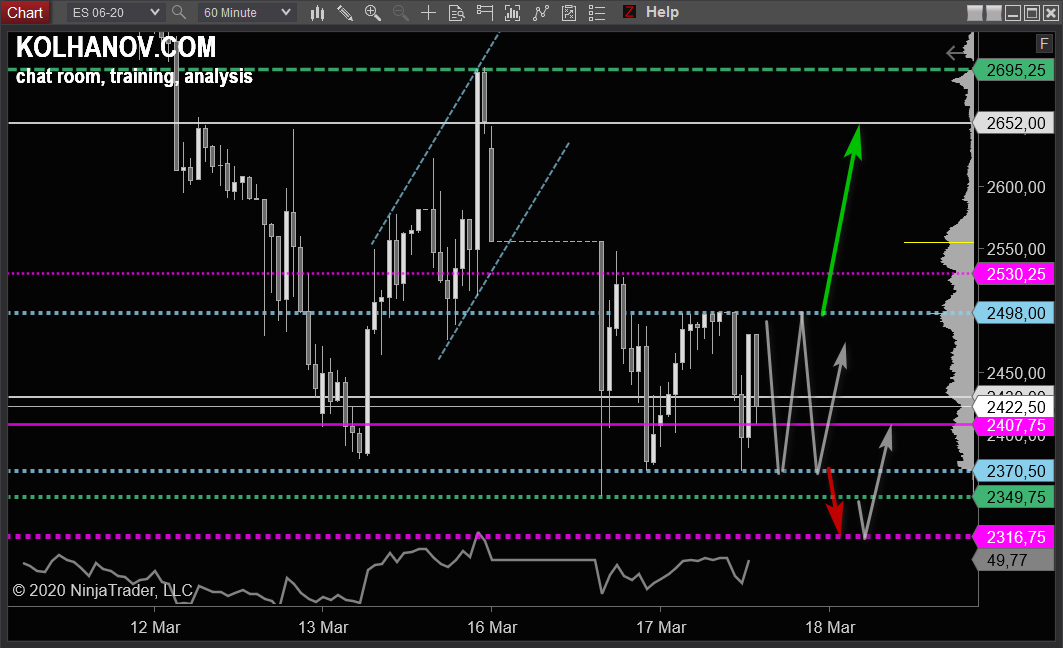The height and width of the screenshot is (648, 1063).
Task: Select the 2530,25 magenta price marker
Action: (x=1014, y=273)
